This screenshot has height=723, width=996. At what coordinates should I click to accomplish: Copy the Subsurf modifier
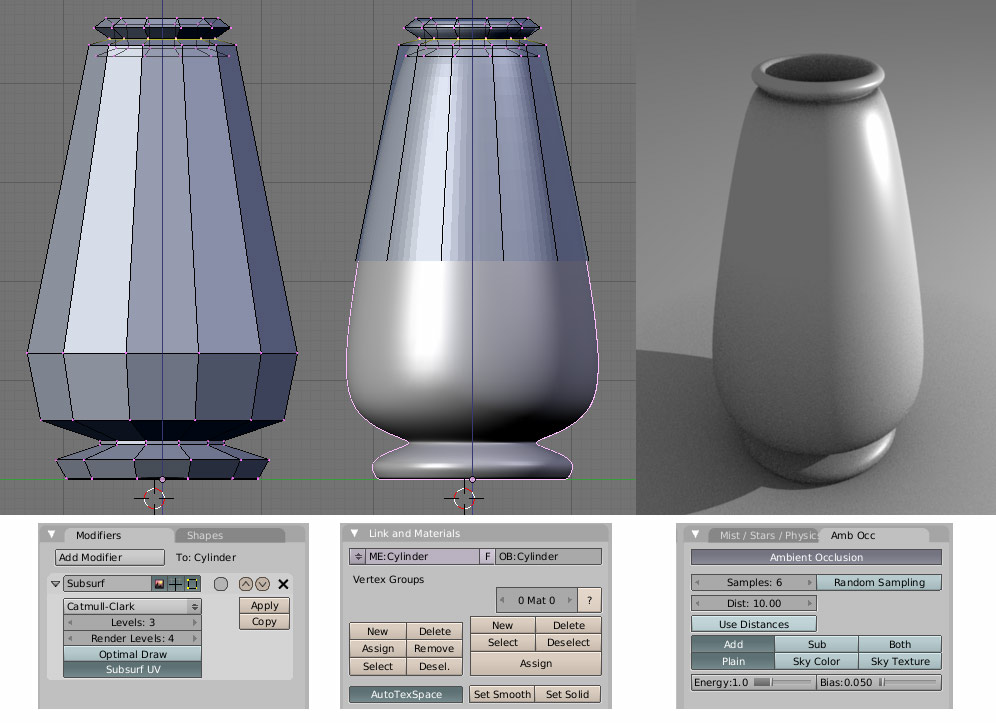click(264, 621)
